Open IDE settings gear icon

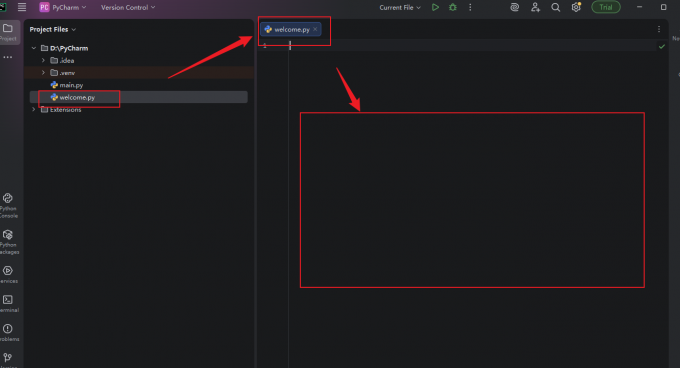[576, 7]
